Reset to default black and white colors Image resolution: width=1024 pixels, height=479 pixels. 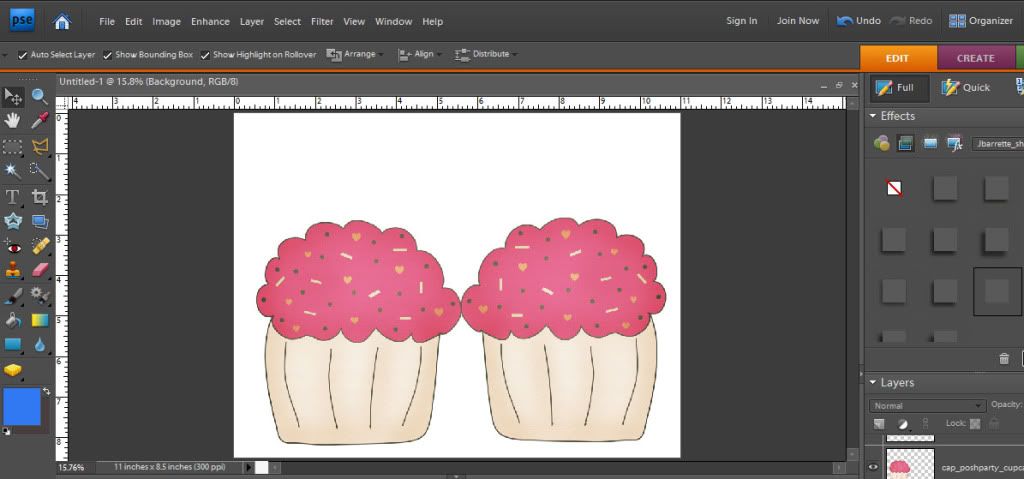click(7, 431)
